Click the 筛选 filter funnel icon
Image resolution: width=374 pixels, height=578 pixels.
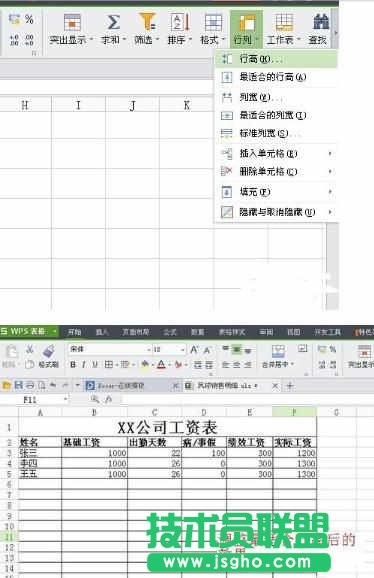point(147,21)
